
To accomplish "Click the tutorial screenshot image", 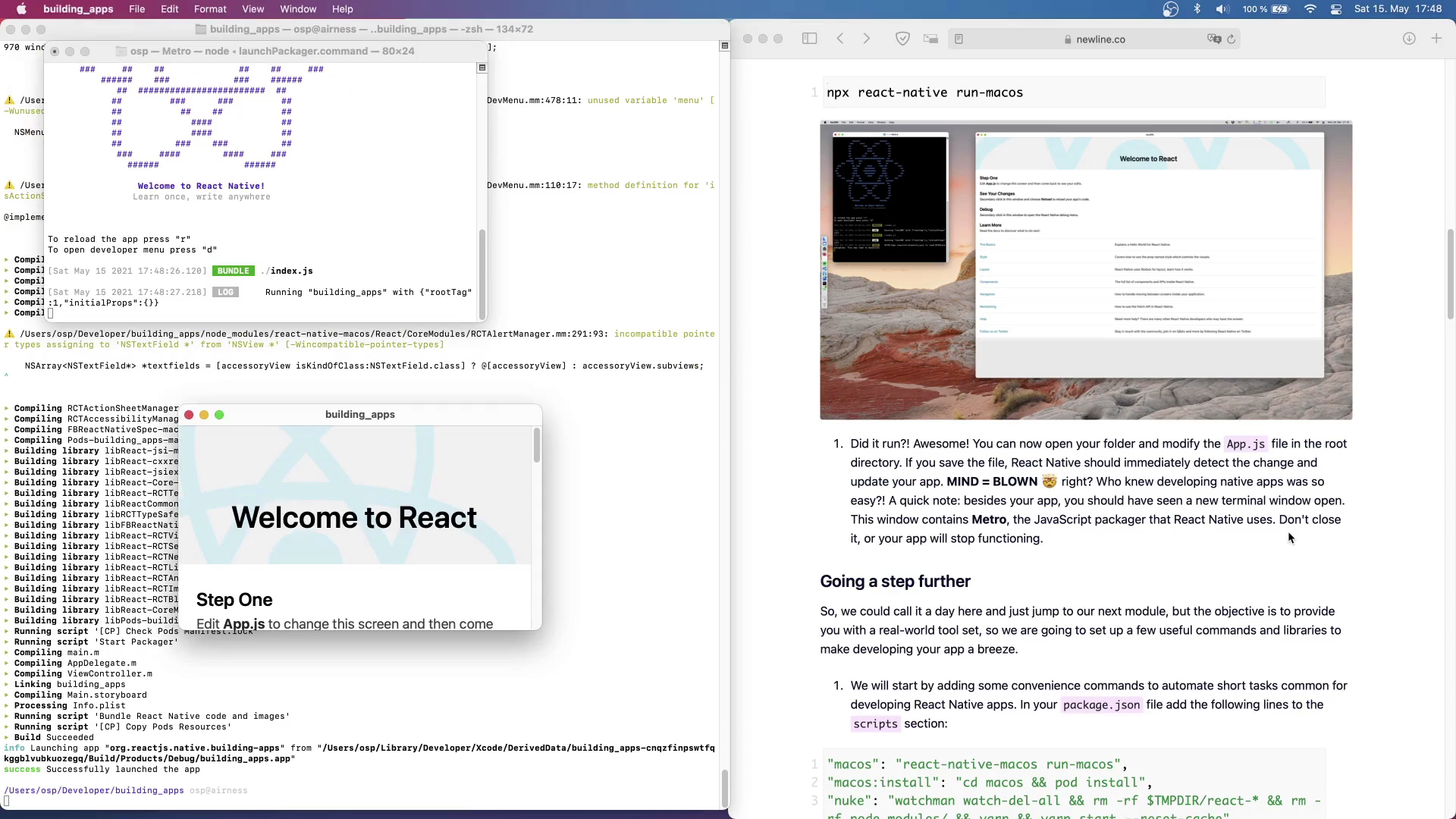I will 1086,270.
